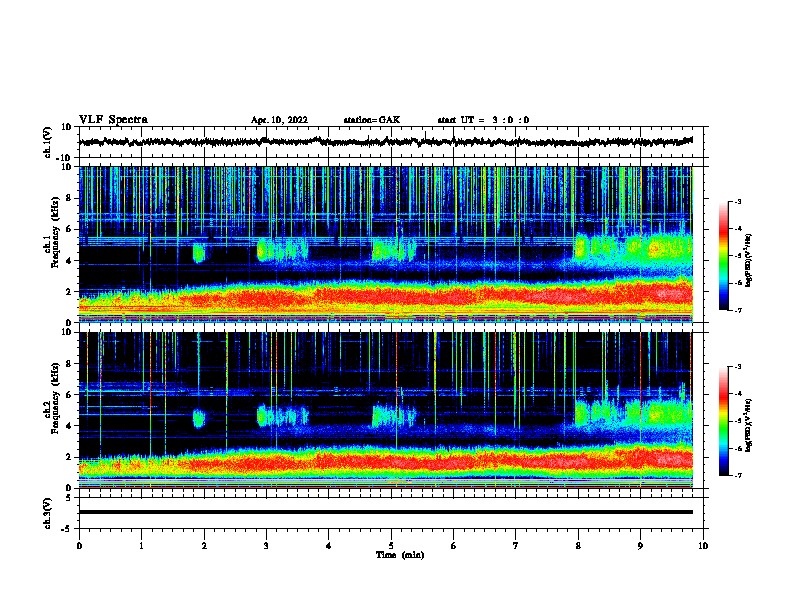
Task: Click the time axis tick label "3"
Action: (266, 546)
